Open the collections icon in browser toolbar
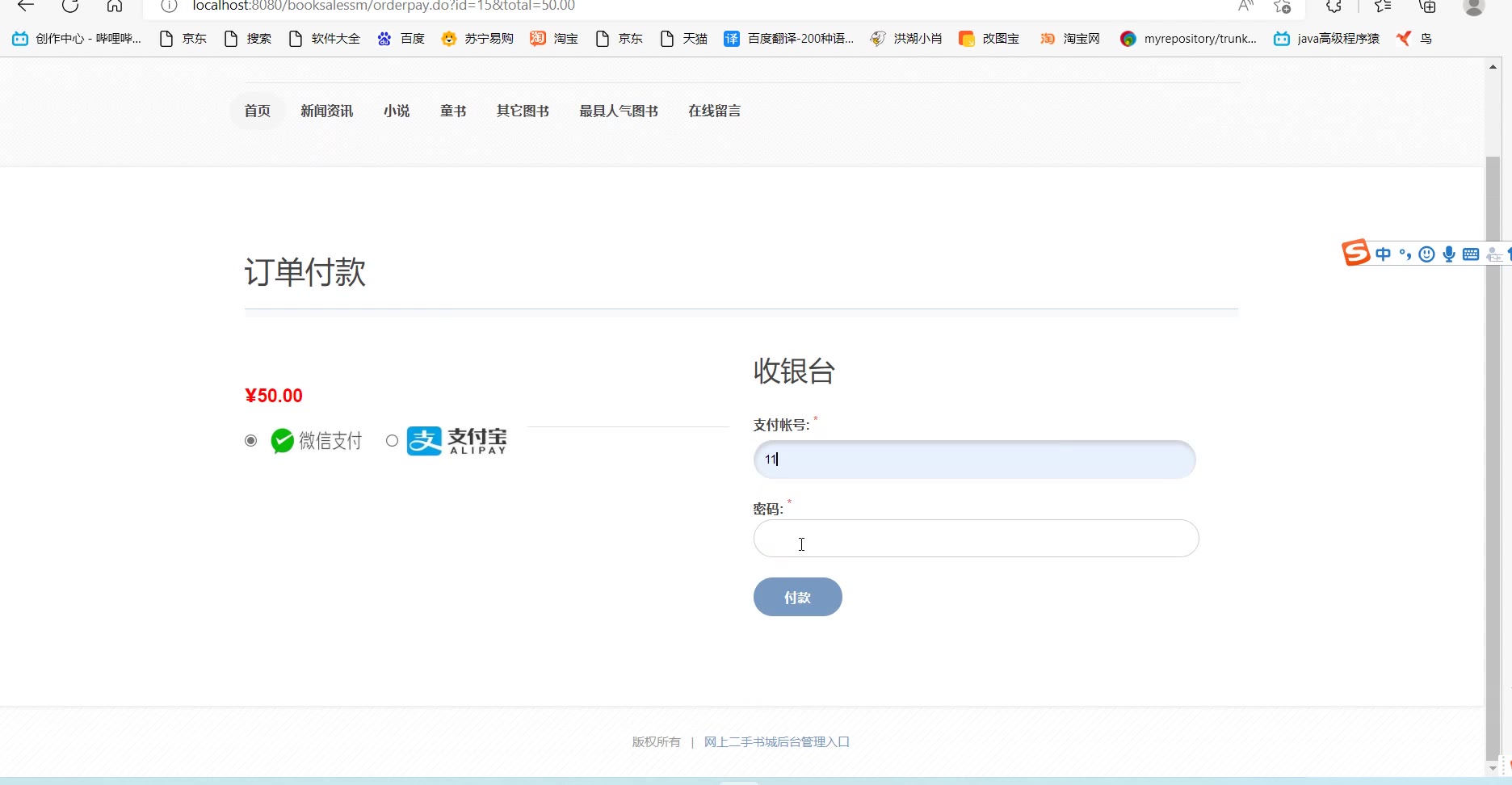Viewport: 1512px width, 785px height. click(x=1428, y=6)
